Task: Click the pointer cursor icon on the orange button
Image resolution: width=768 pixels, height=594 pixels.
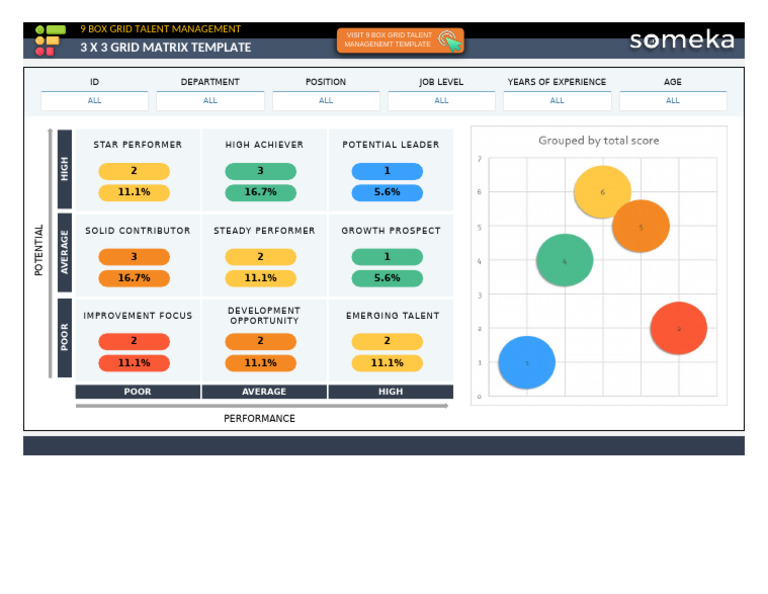Action: point(450,41)
